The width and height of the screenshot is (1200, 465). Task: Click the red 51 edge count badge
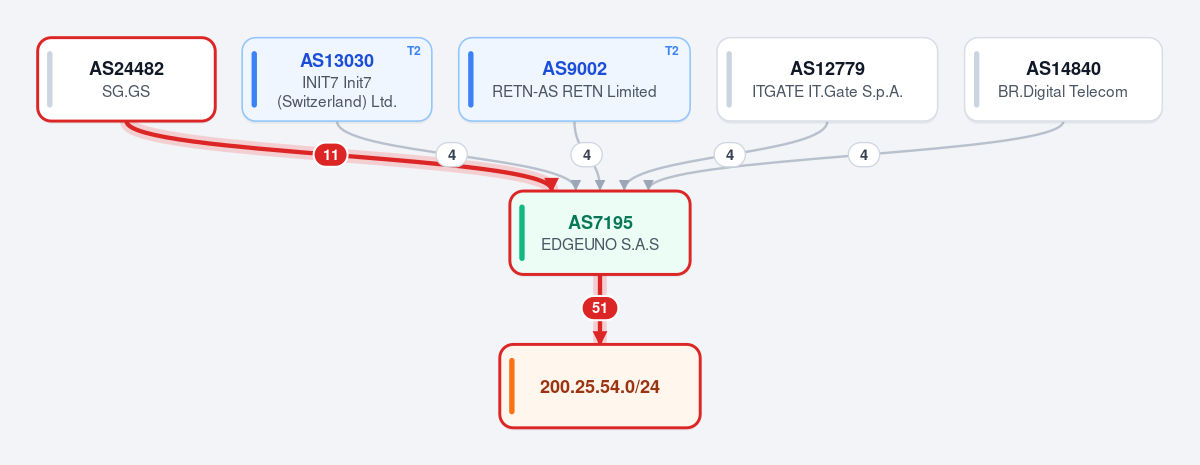tap(600, 308)
